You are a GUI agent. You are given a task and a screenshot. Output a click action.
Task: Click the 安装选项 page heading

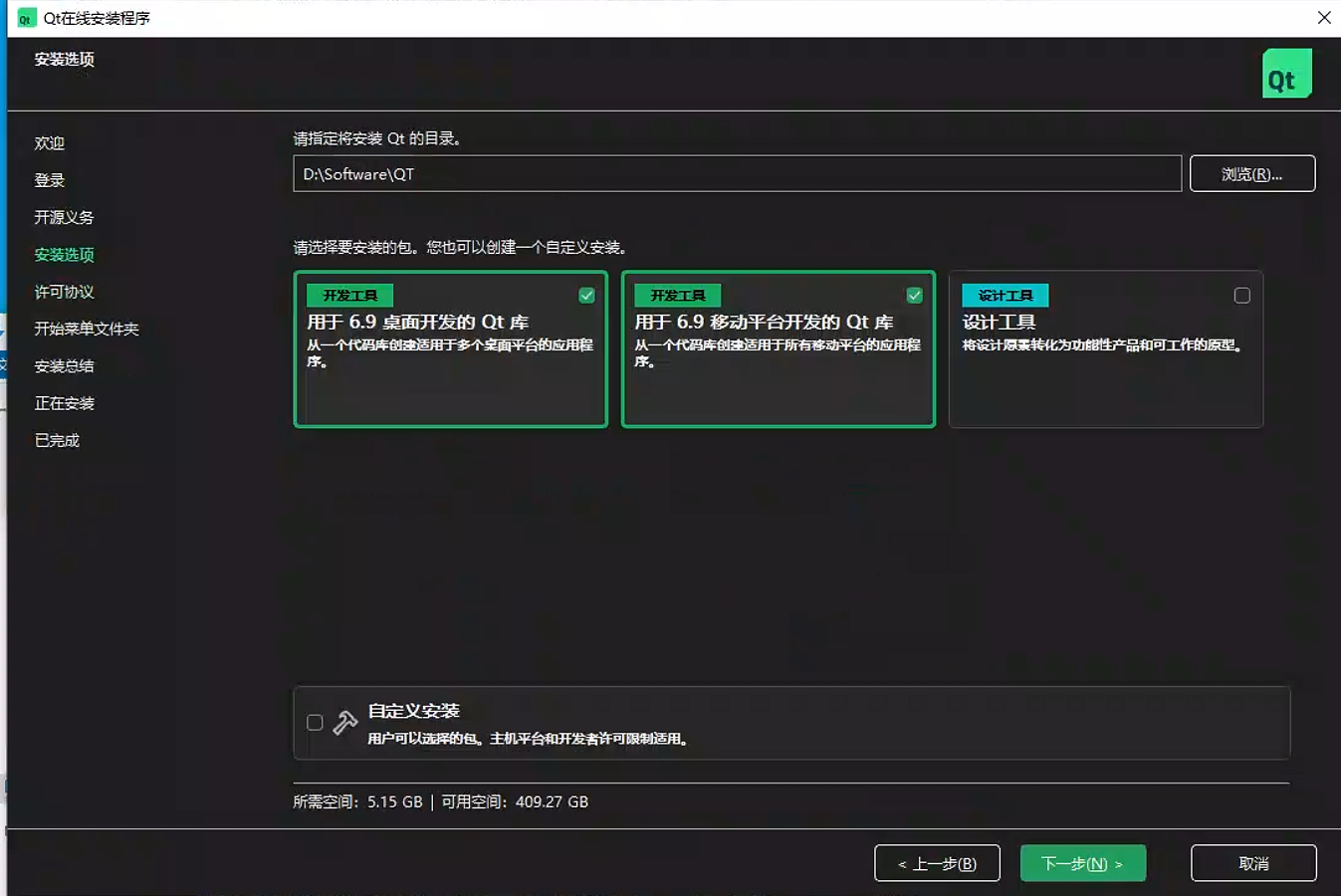coord(64,60)
